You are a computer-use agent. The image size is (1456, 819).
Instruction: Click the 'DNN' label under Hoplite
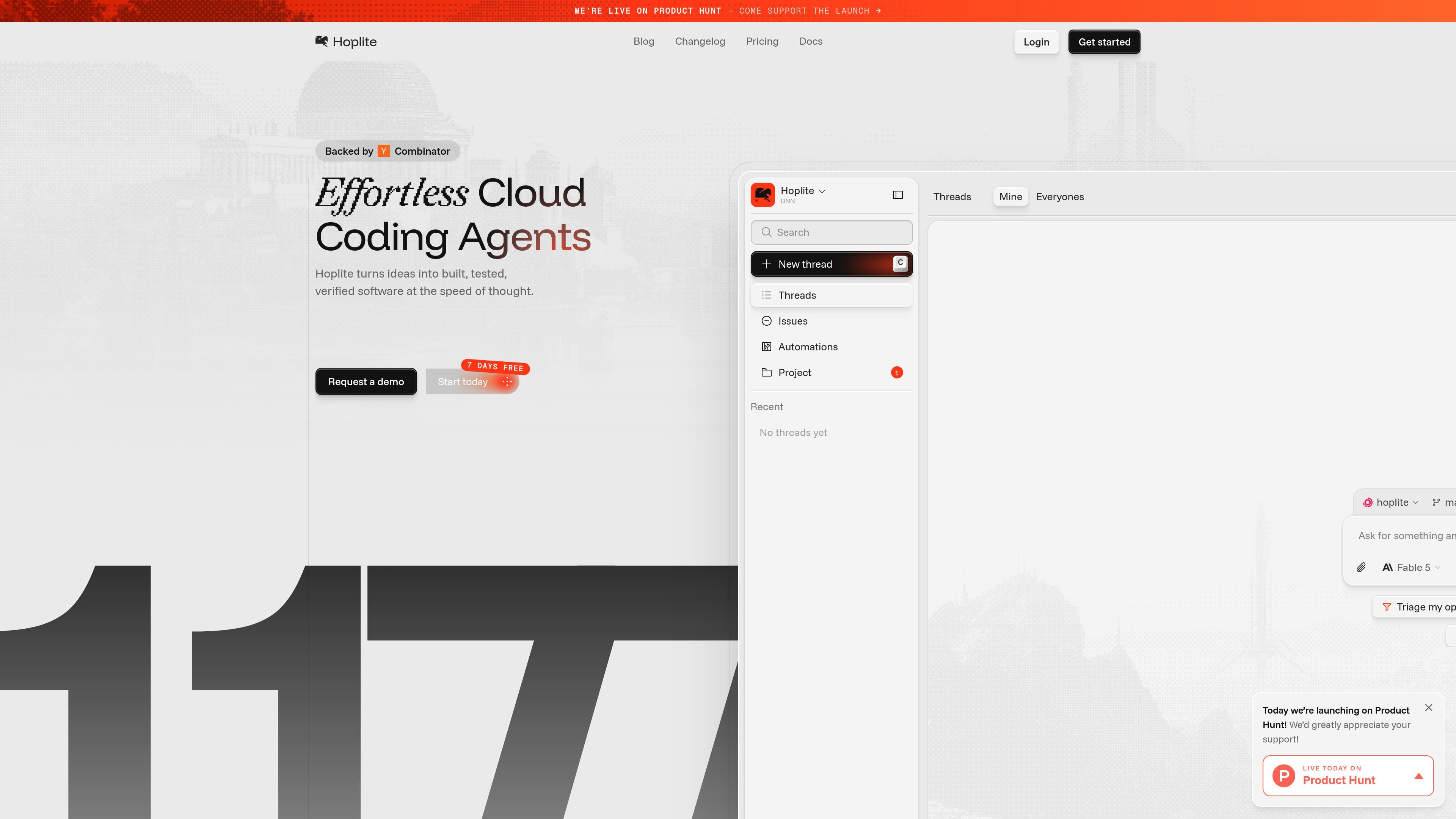click(788, 201)
